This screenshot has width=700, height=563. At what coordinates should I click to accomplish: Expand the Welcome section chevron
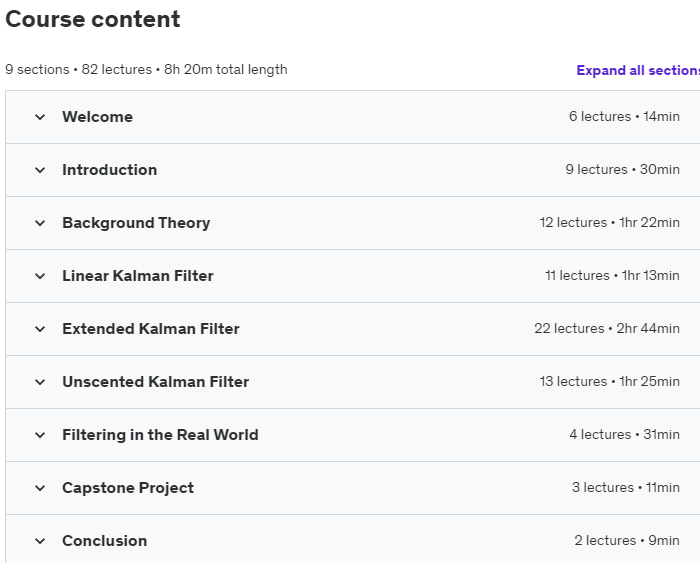[x=40, y=117]
